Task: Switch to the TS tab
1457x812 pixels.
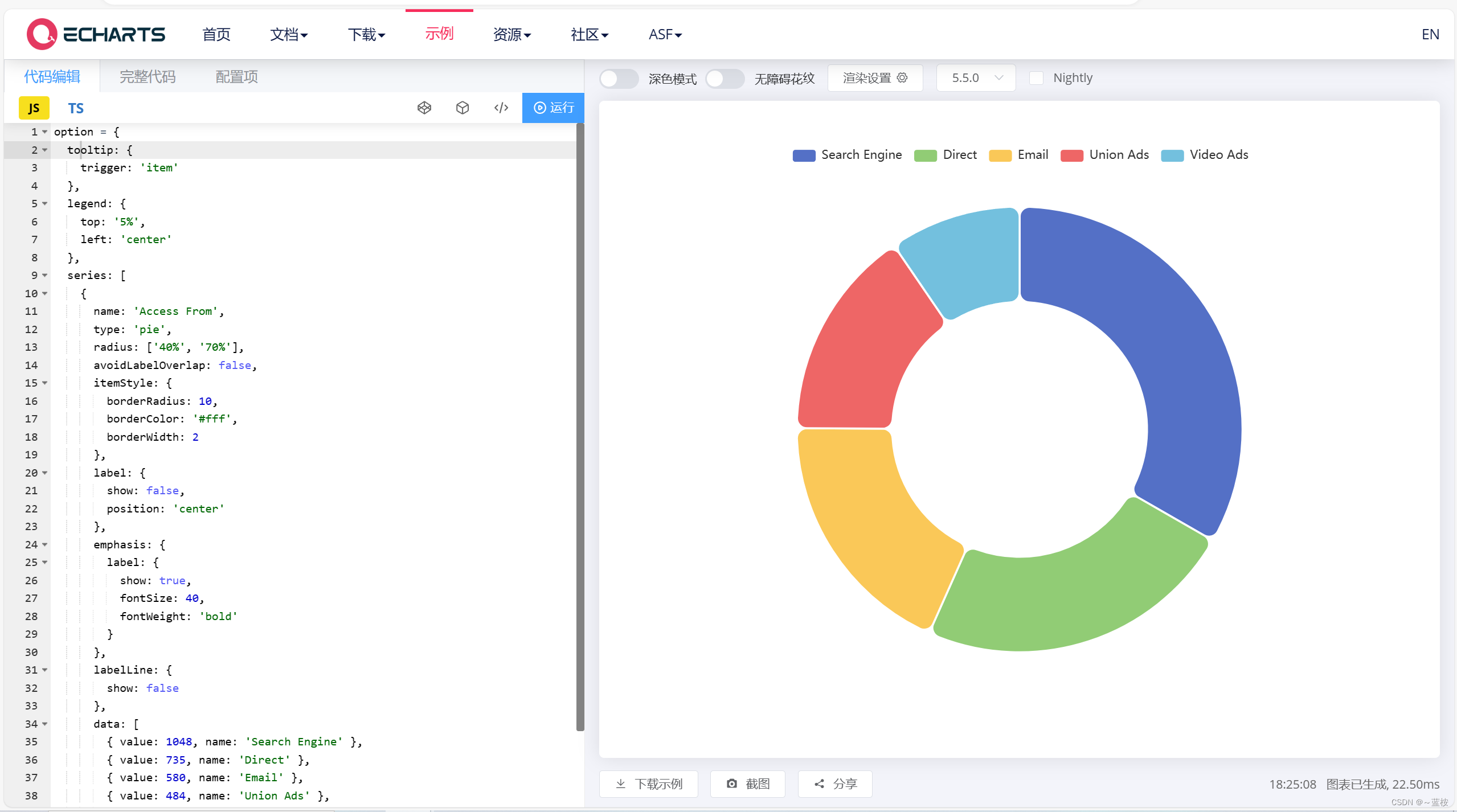Action: pos(76,108)
